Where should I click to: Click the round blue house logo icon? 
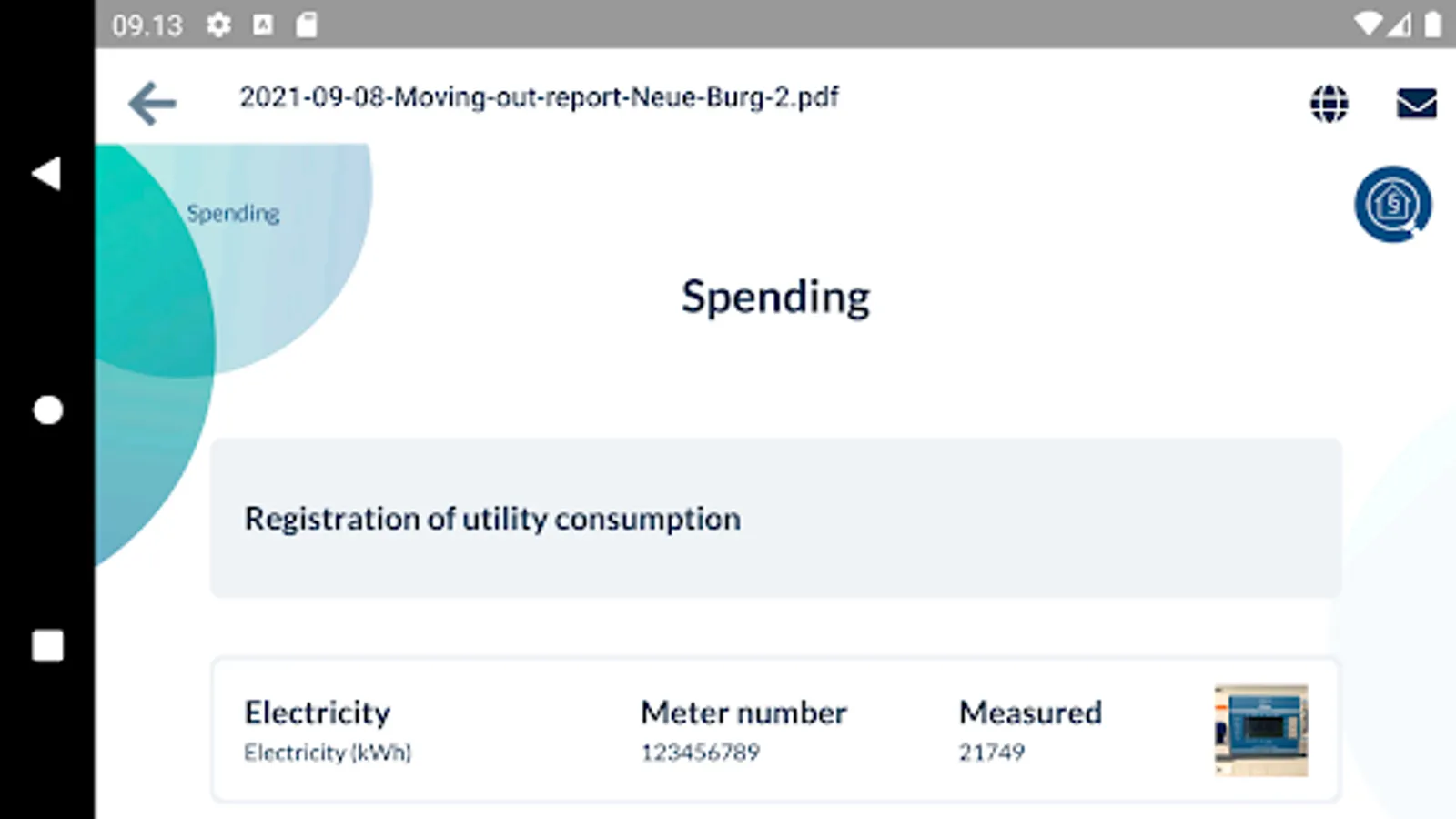[1392, 204]
